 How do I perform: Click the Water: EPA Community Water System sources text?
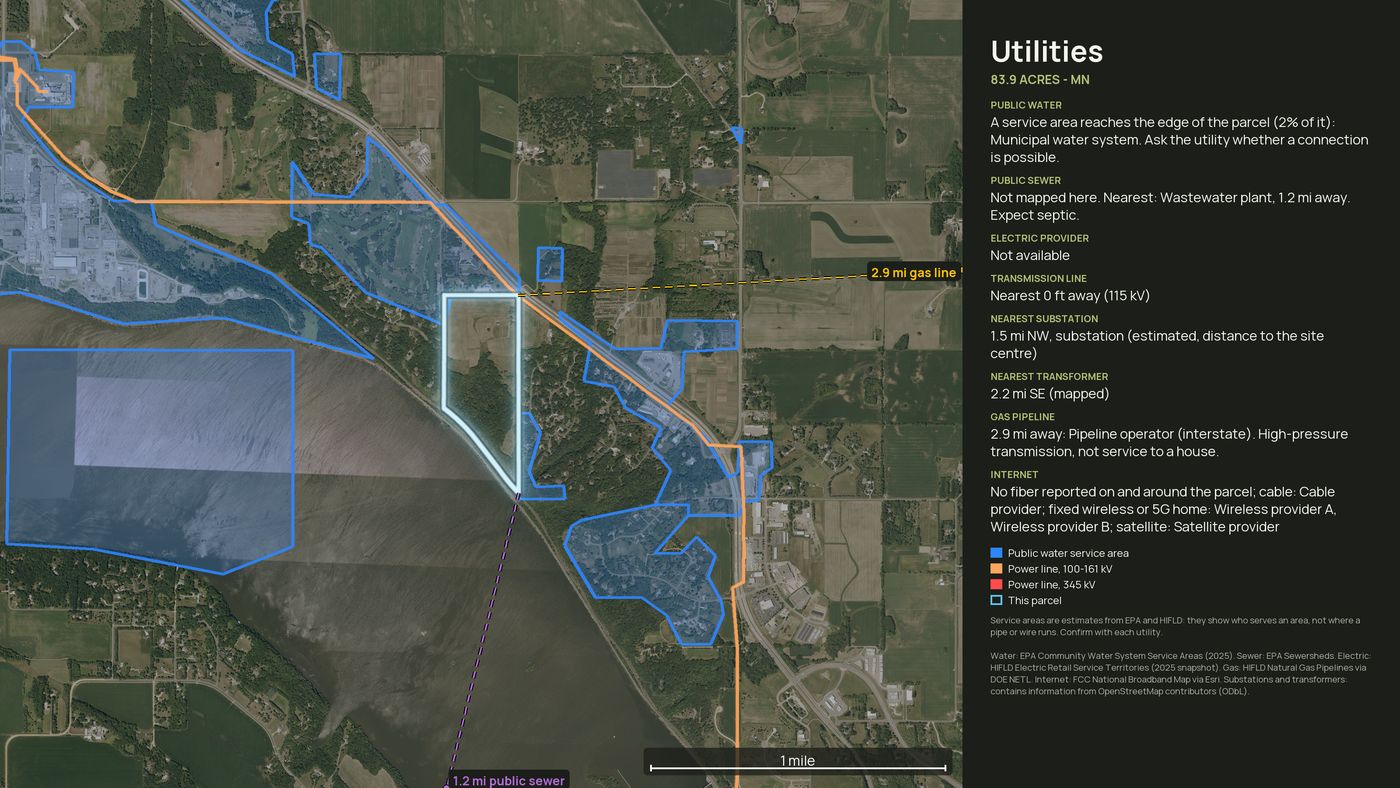[x=1180, y=673]
